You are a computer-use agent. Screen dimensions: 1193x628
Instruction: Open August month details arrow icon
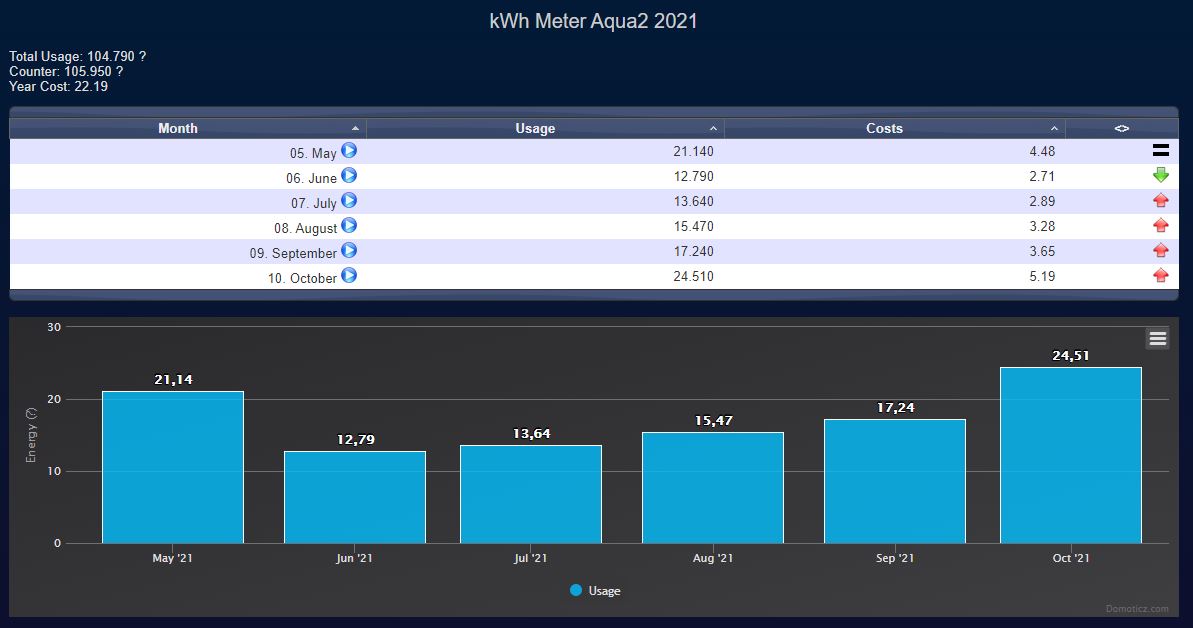click(349, 226)
